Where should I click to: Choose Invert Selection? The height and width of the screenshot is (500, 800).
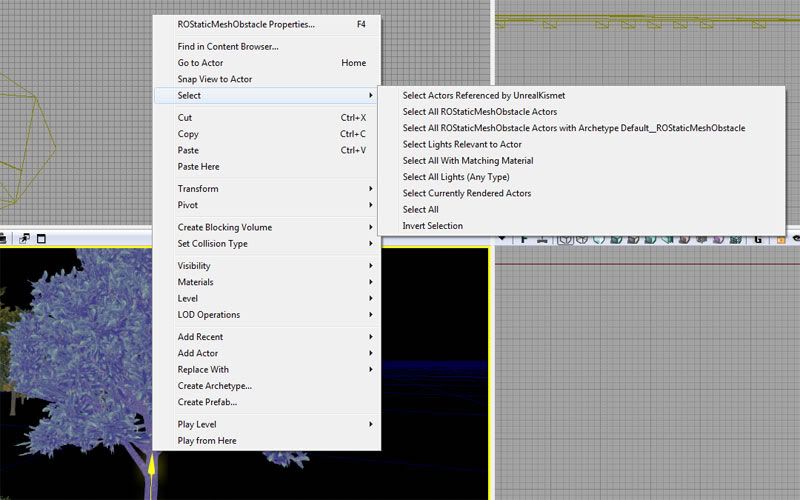point(432,226)
